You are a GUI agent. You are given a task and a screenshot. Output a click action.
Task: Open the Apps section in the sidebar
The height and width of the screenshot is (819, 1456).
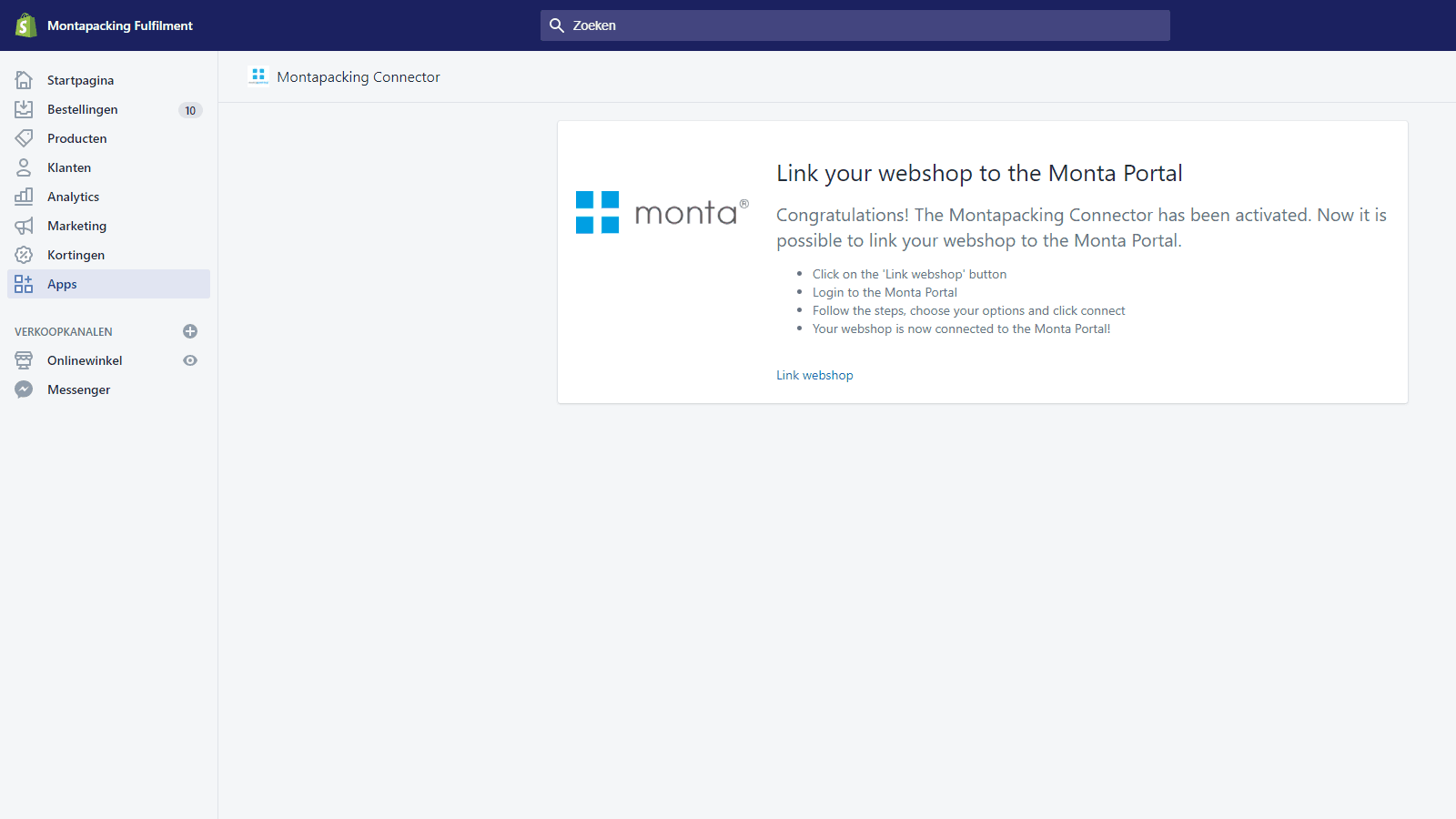pos(62,284)
